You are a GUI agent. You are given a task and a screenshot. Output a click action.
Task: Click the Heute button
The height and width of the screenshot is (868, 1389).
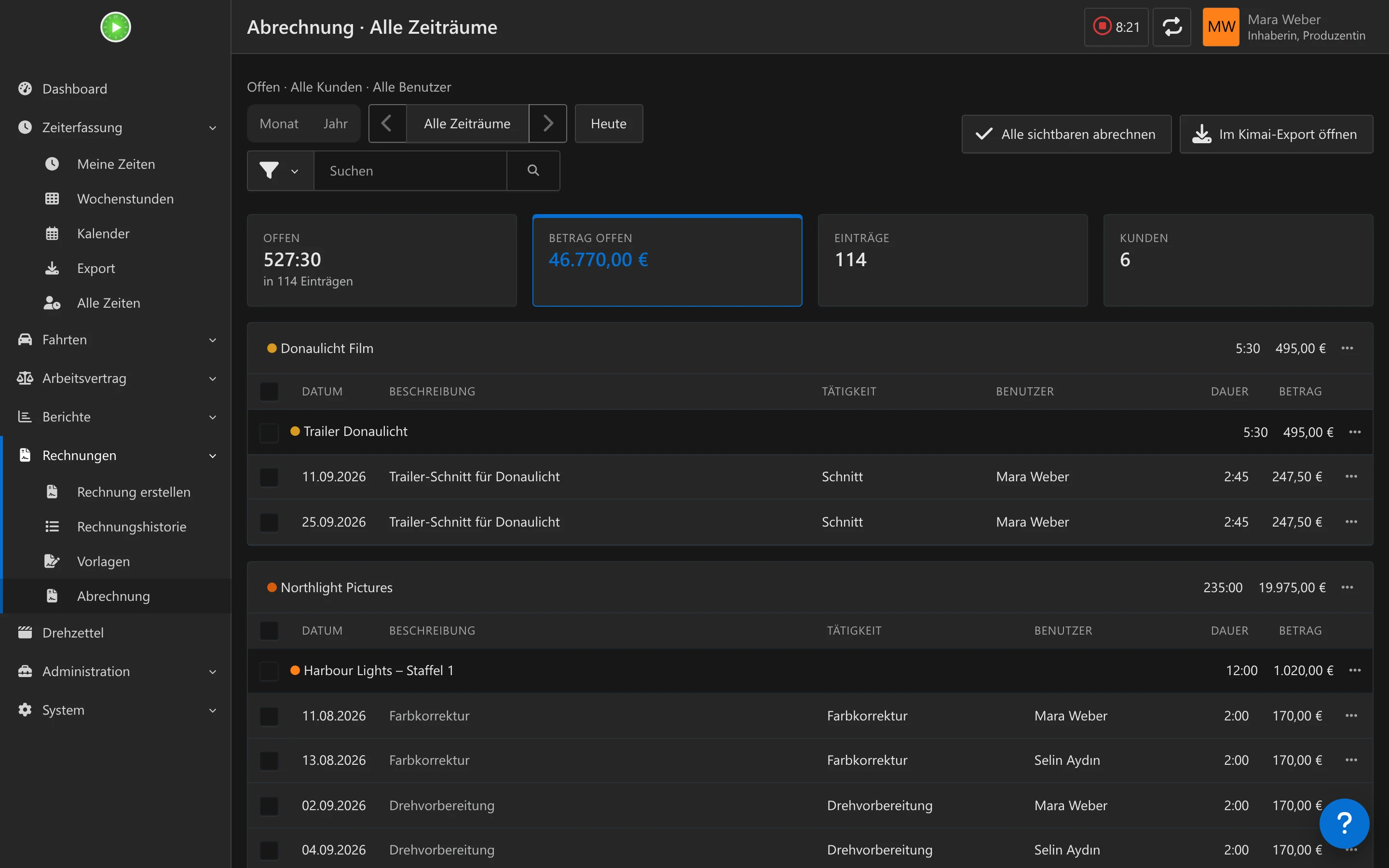click(x=608, y=123)
